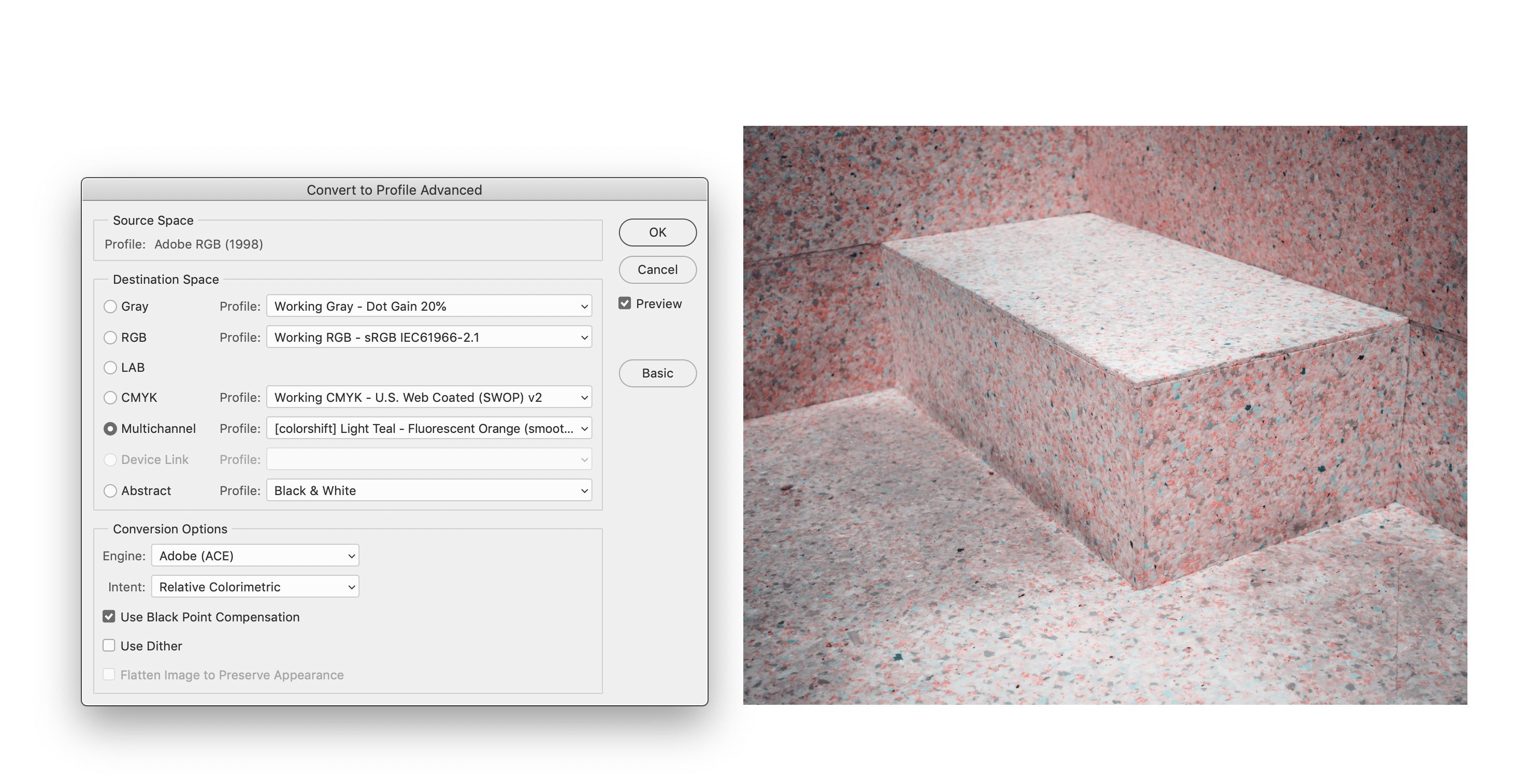Open the Working RGB sRGB profile dropdown
1527x784 pixels.
point(428,337)
